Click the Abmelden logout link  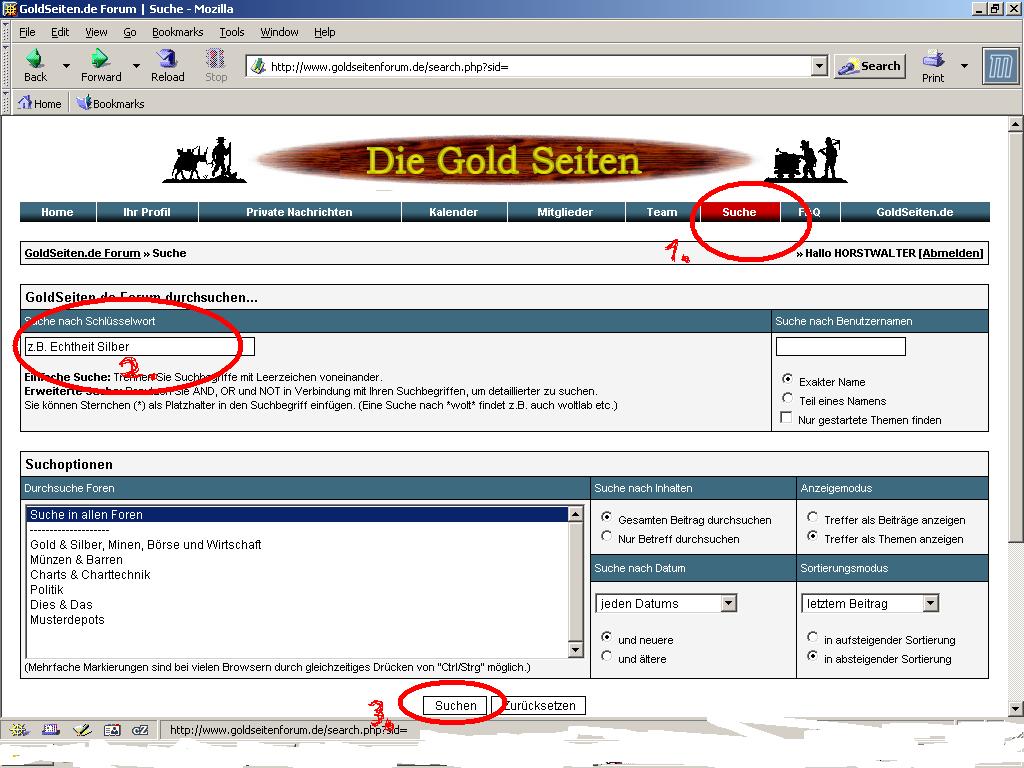951,253
